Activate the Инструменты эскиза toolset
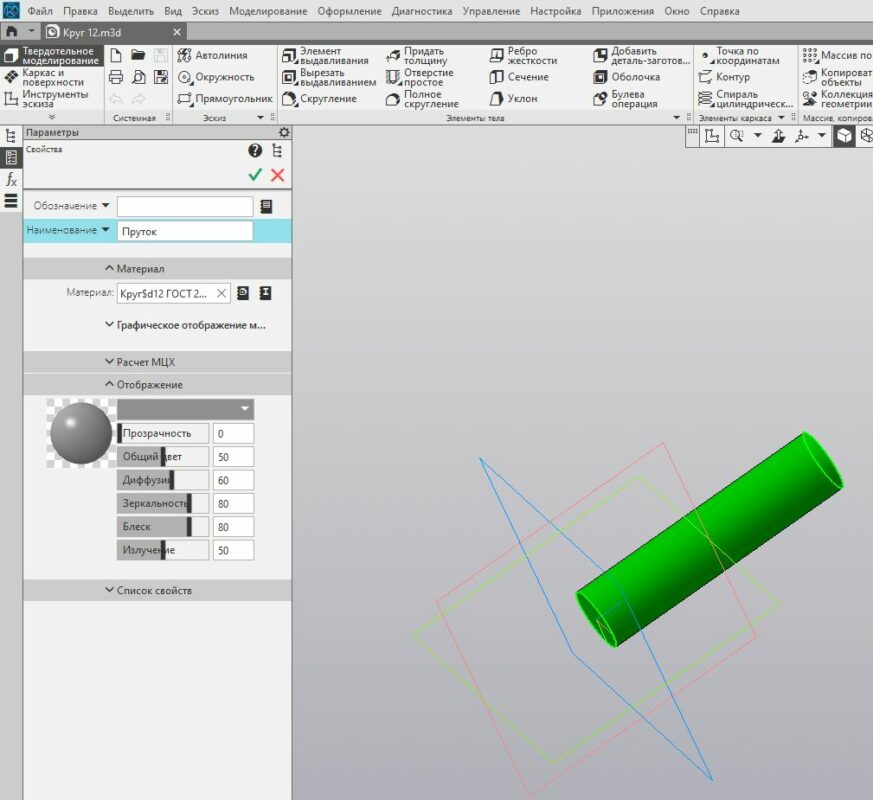The image size is (873, 800). [x=52, y=99]
